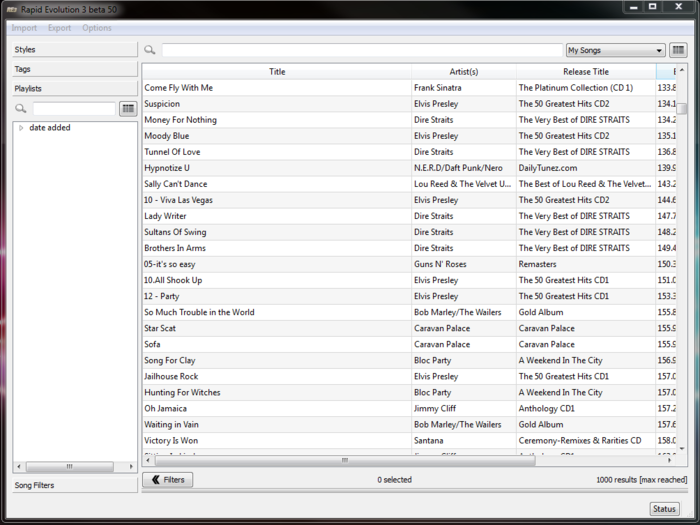Select the song Star Scat
This screenshot has width=700, height=525.
[x=277, y=329]
